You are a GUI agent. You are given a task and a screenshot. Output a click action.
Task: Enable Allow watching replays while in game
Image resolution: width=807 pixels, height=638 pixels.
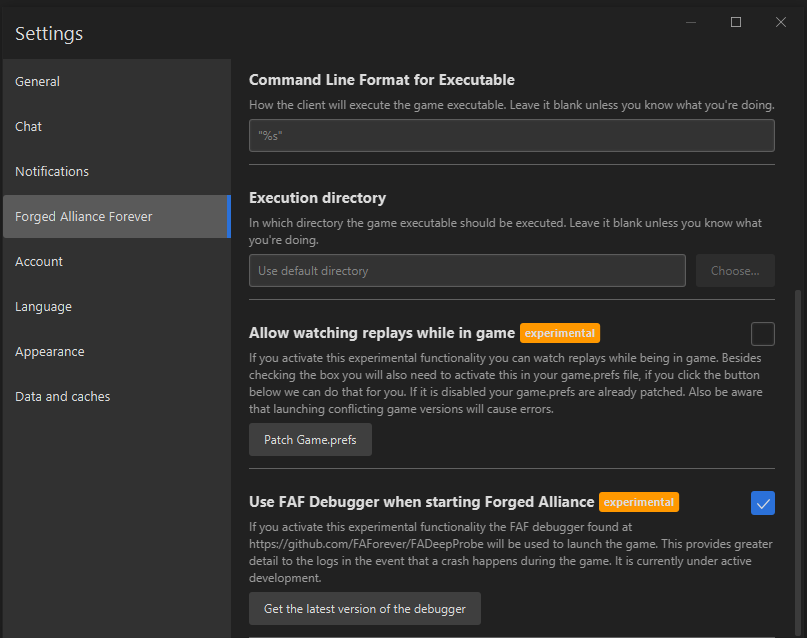click(763, 334)
